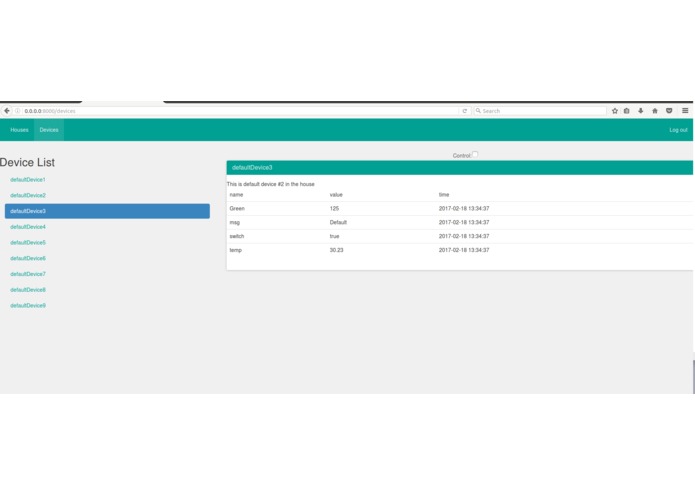
Task: Select defaultDevice1 in Device List
Action: pos(27,179)
